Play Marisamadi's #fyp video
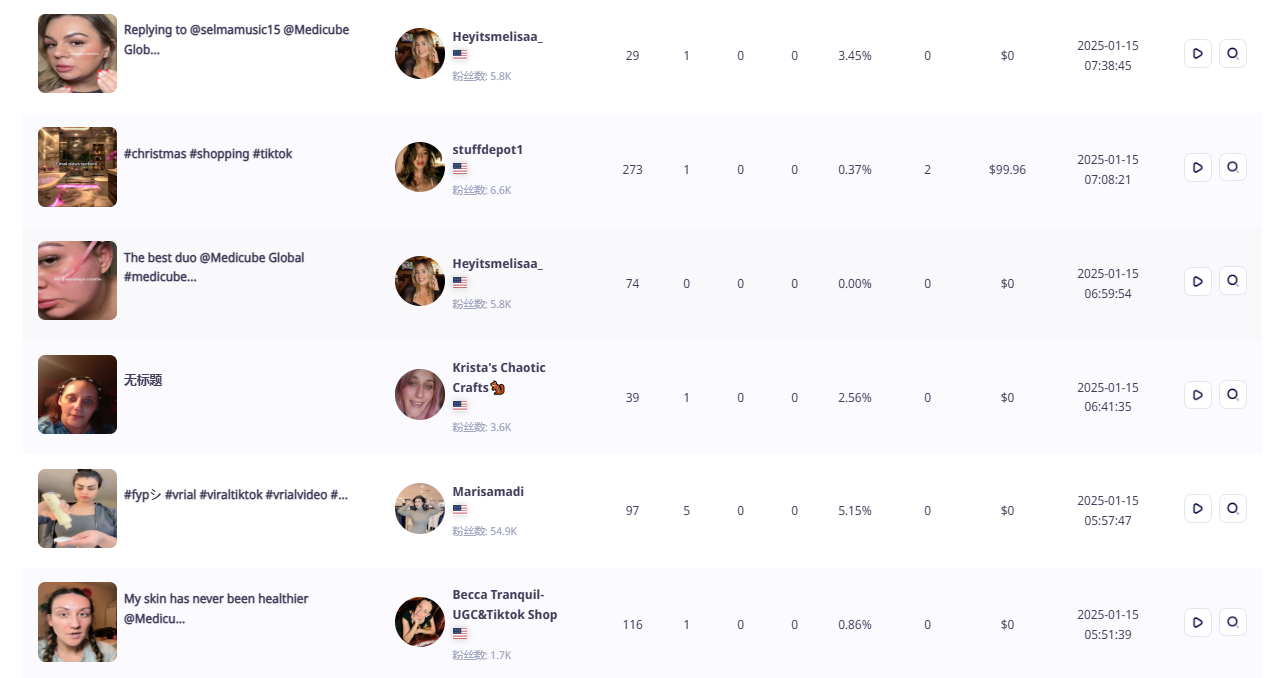The width and height of the screenshot is (1272, 678). (1197, 508)
